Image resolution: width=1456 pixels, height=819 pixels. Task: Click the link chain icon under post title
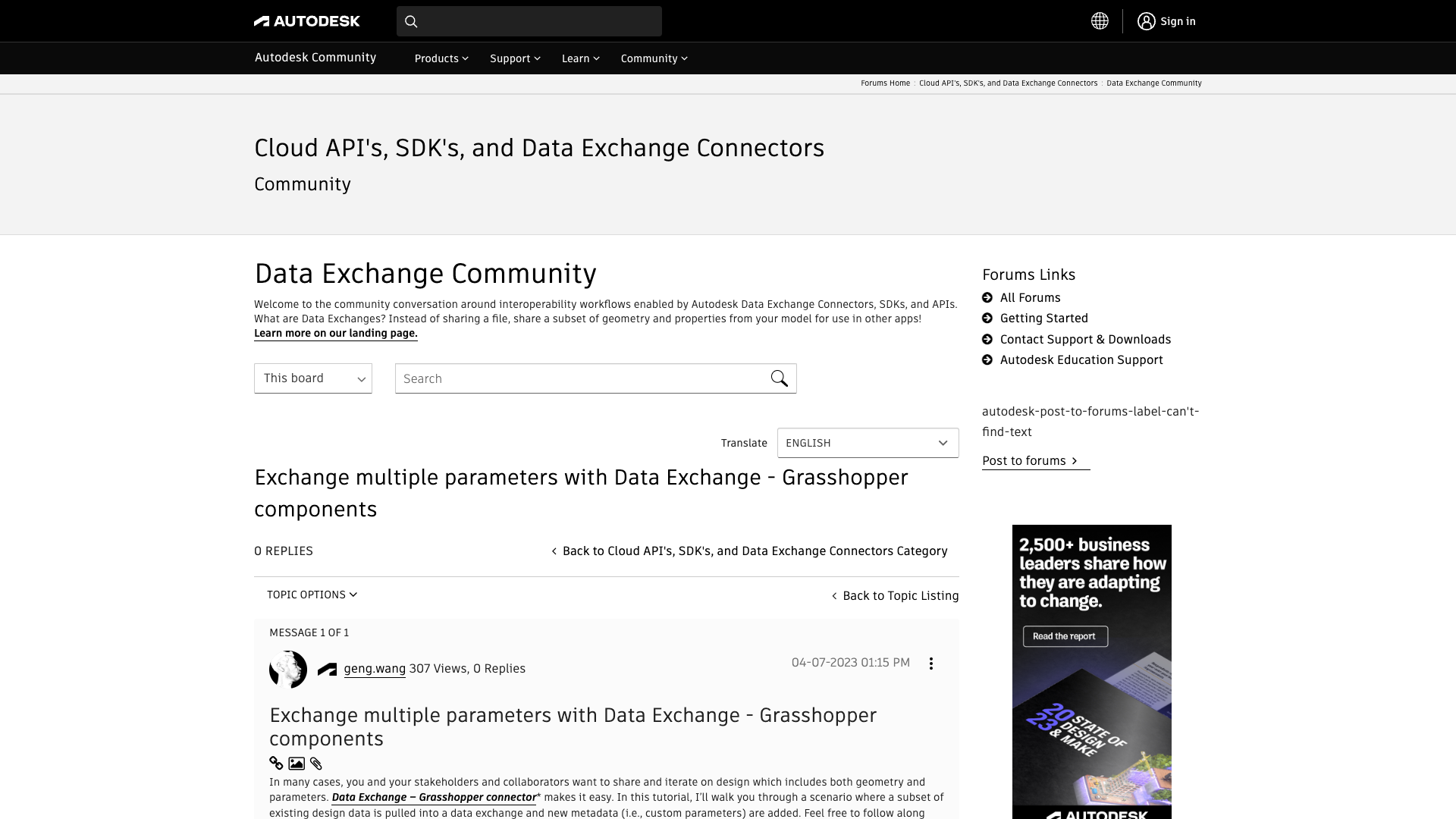click(x=276, y=763)
